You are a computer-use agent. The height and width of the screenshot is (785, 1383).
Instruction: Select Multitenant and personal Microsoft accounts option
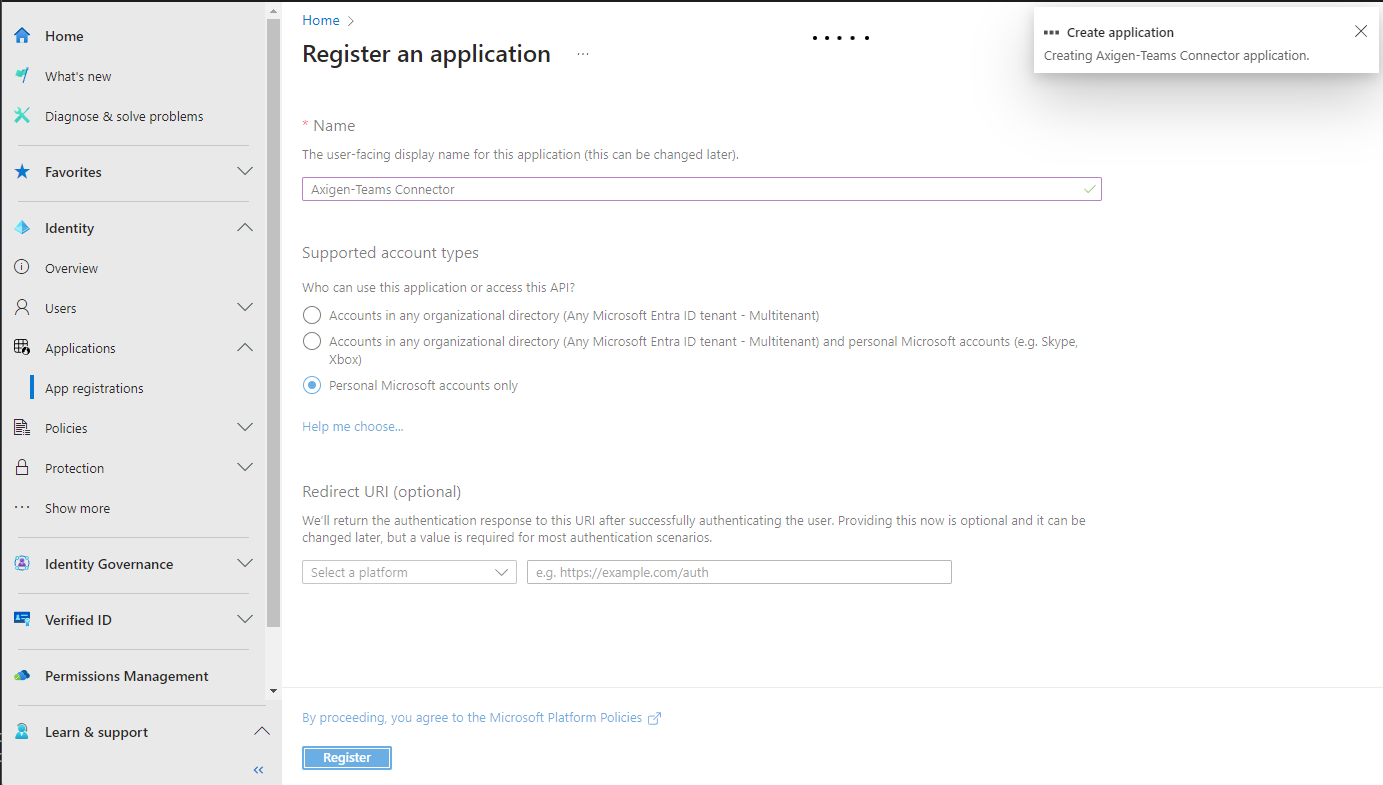tap(312, 342)
